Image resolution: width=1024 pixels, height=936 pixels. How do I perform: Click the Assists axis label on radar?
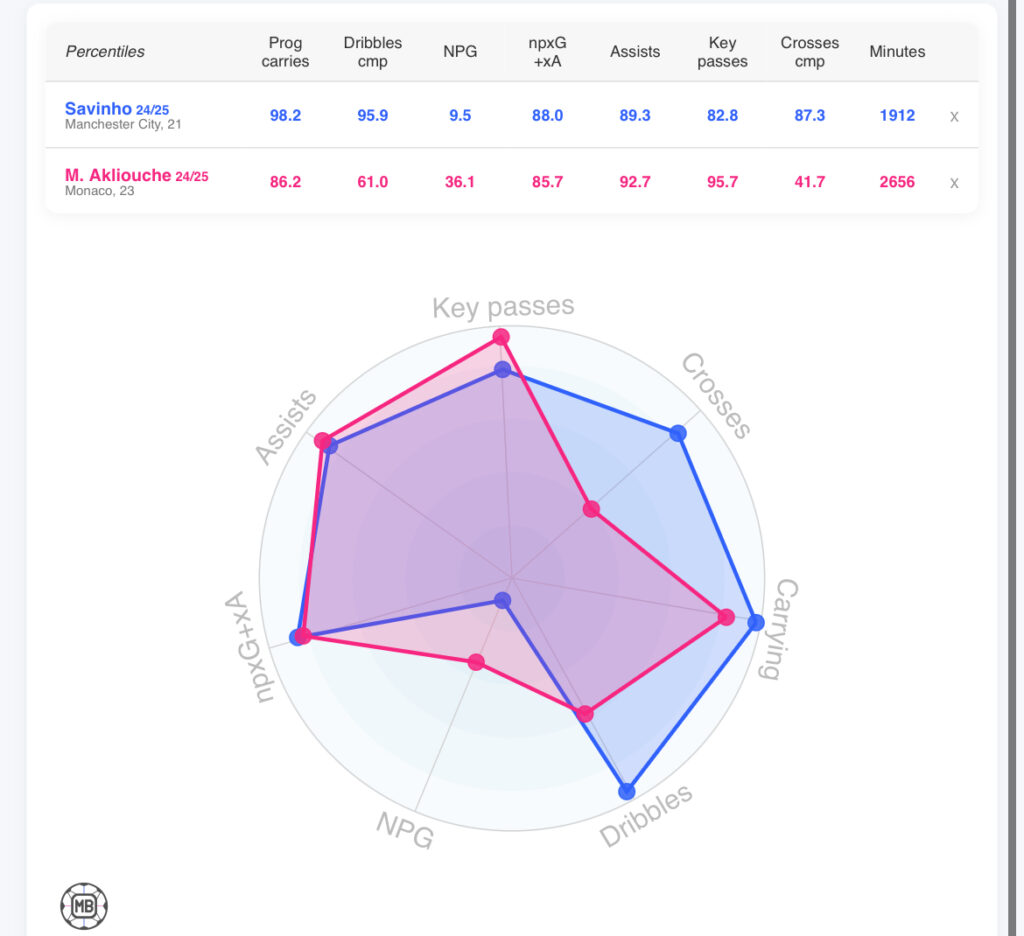pos(285,427)
